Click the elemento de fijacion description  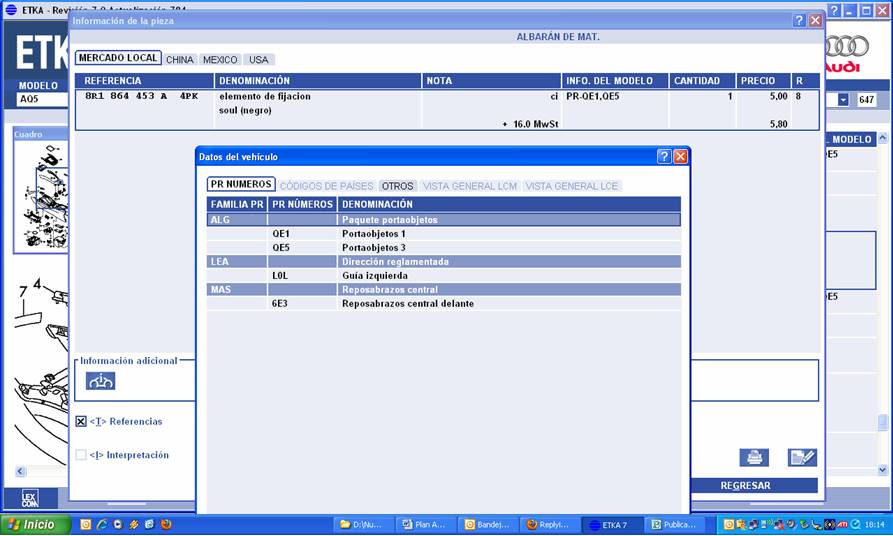pos(265,96)
